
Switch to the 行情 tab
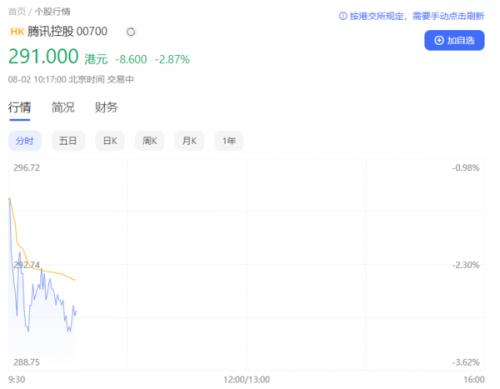[x=19, y=107]
